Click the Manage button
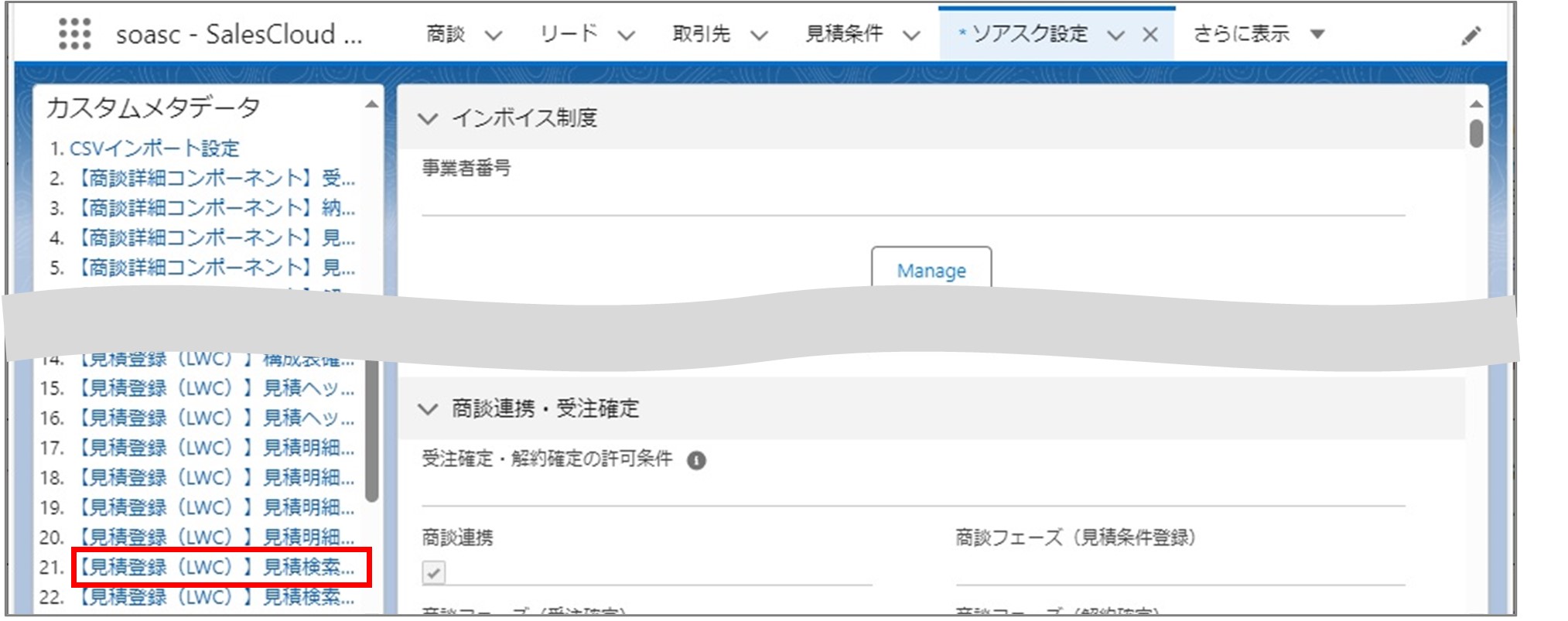This screenshot has height=621, width=1568. [x=931, y=270]
